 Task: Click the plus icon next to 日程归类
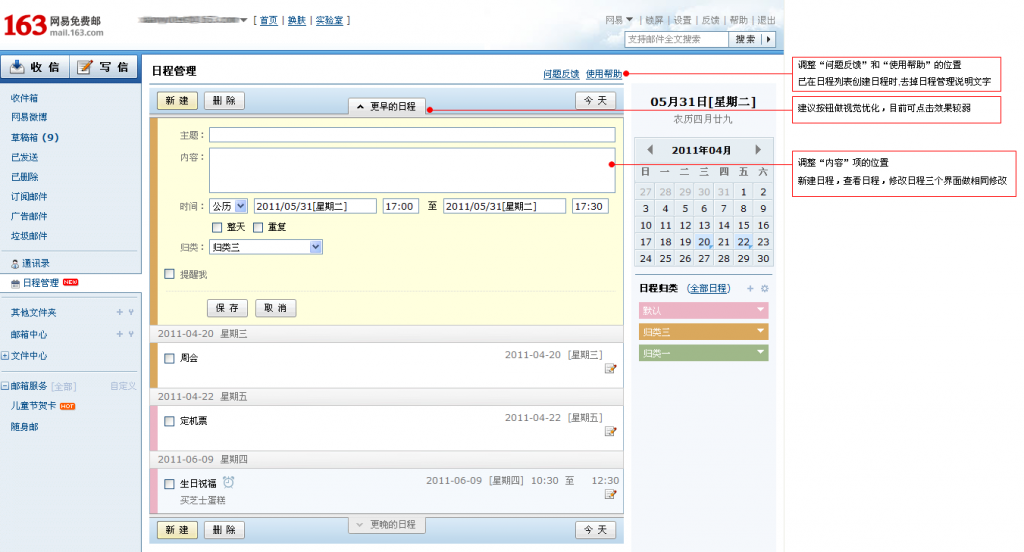click(750, 289)
